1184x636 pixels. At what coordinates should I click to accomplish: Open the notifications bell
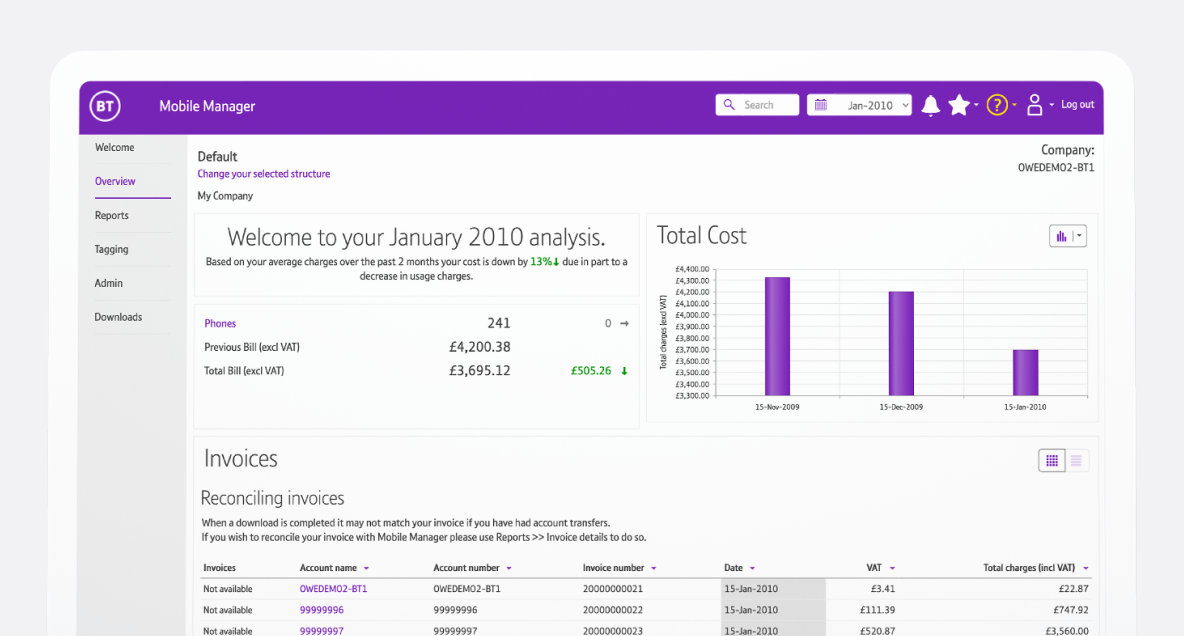click(x=930, y=106)
